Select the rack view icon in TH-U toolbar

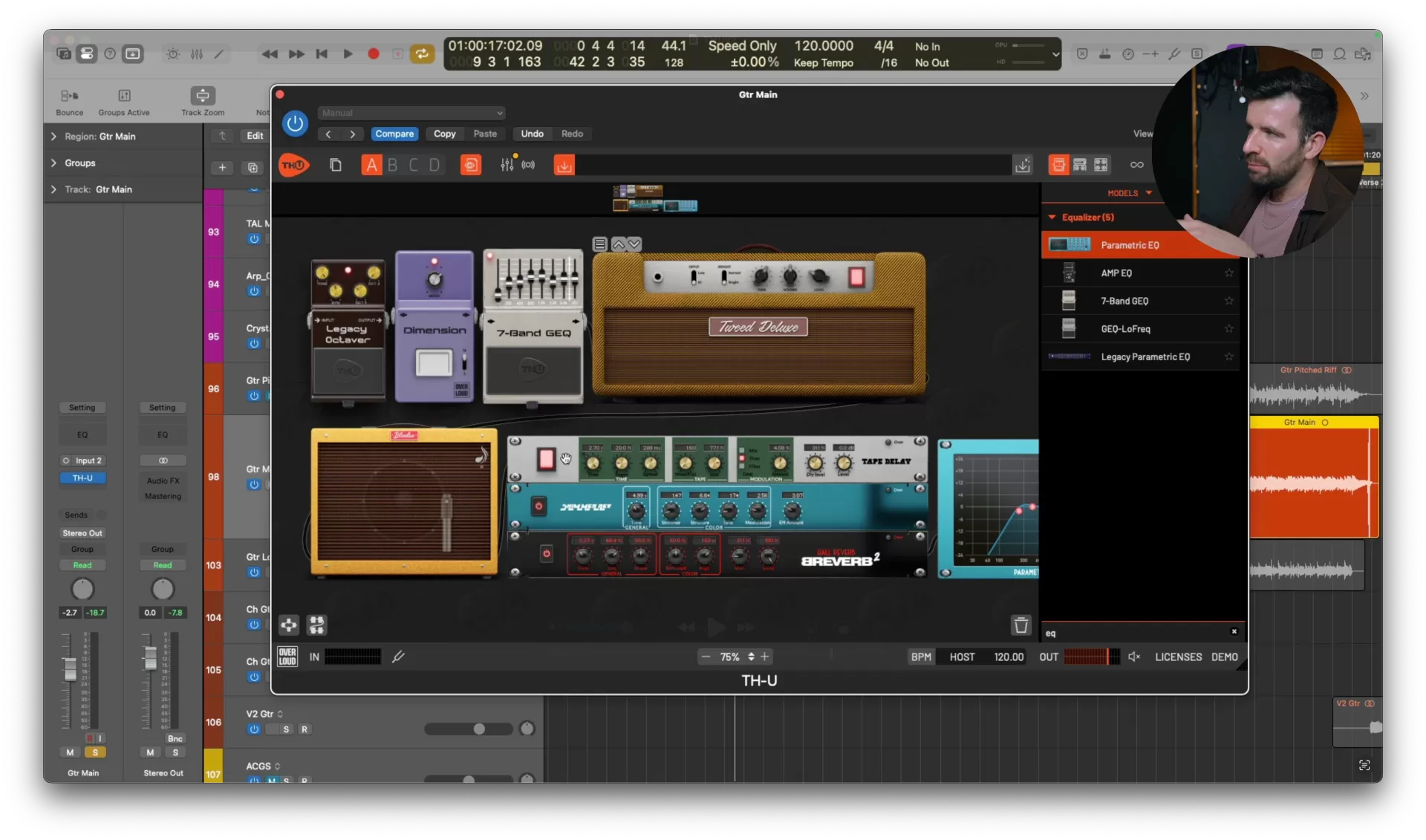[1080, 164]
